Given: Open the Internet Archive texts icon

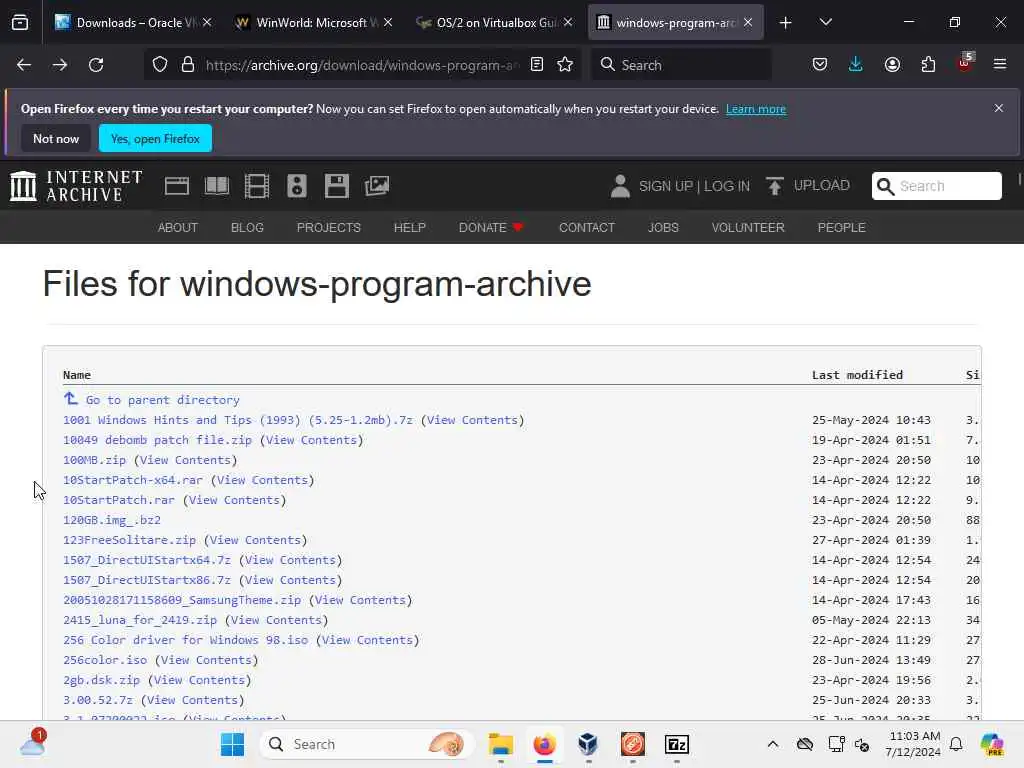Looking at the screenshot, I should coord(217,186).
